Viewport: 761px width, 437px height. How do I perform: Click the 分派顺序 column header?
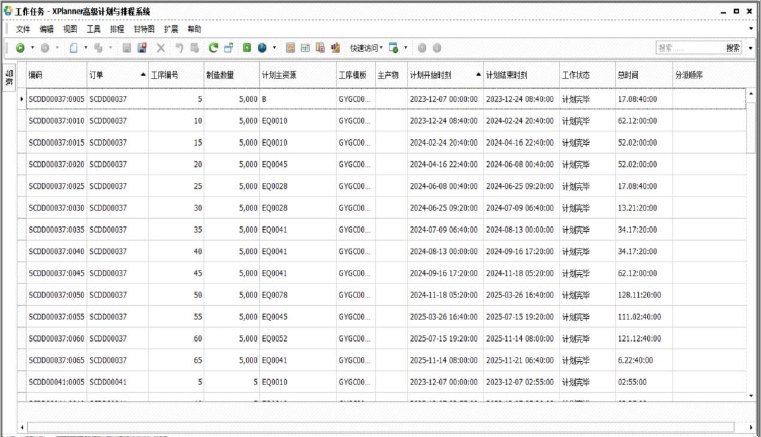click(x=709, y=75)
